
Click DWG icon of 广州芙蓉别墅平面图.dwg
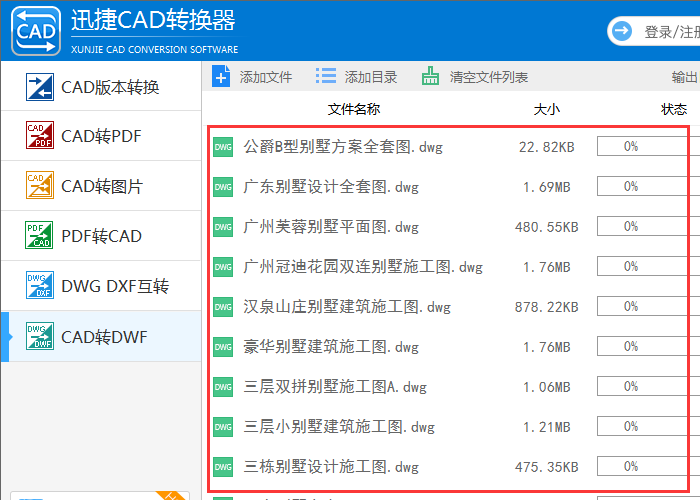[223, 227]
